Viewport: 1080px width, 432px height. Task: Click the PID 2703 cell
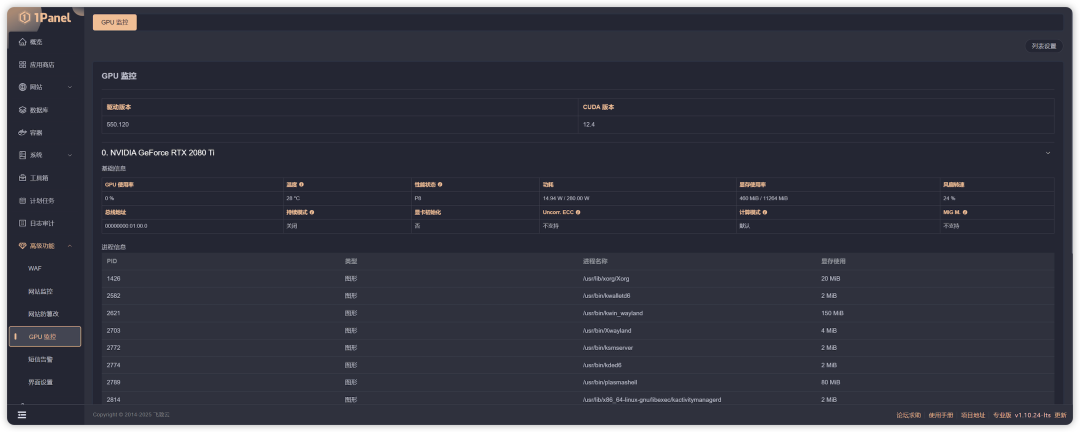tap(114, 331)
